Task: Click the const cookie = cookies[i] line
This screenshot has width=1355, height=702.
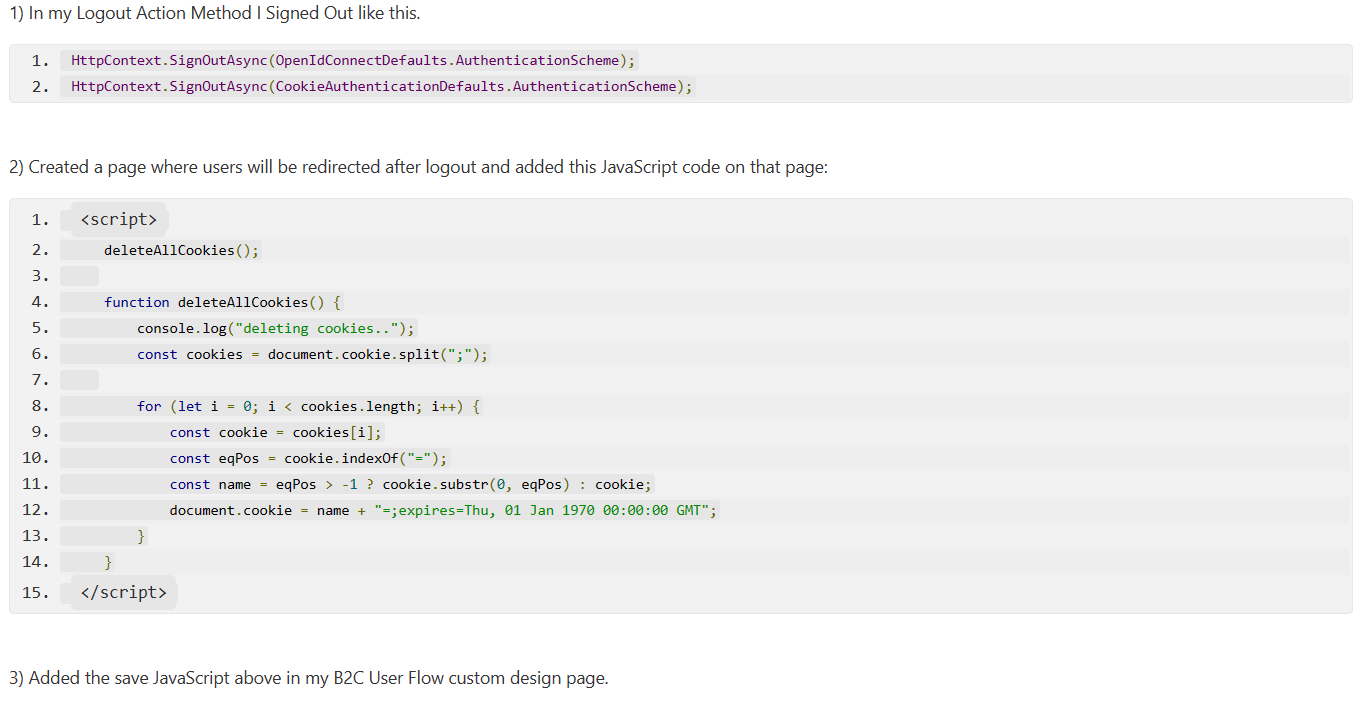Action: [275, 432]
